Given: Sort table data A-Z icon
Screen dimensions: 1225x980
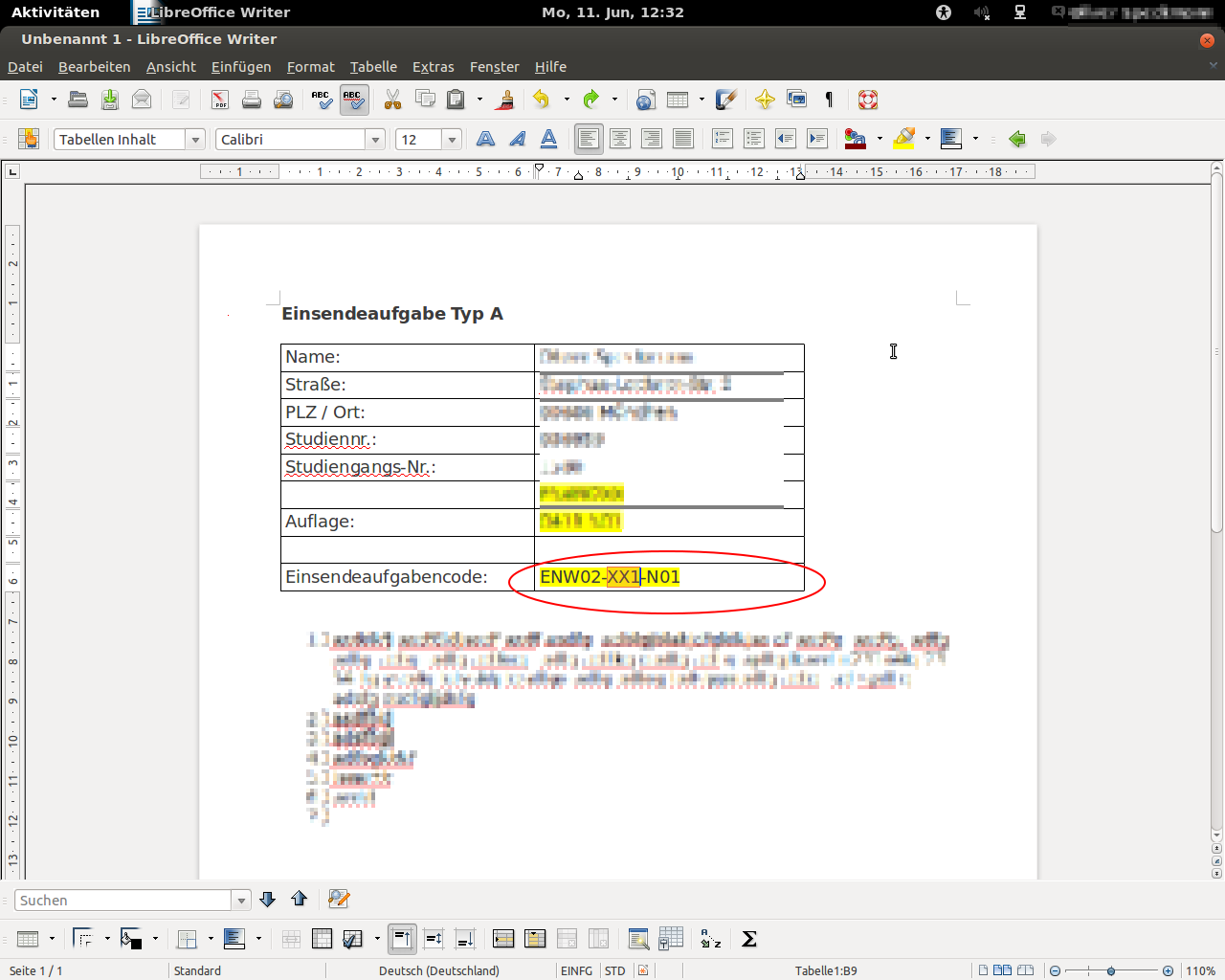Looking at the screenshot, I should 710,939.
